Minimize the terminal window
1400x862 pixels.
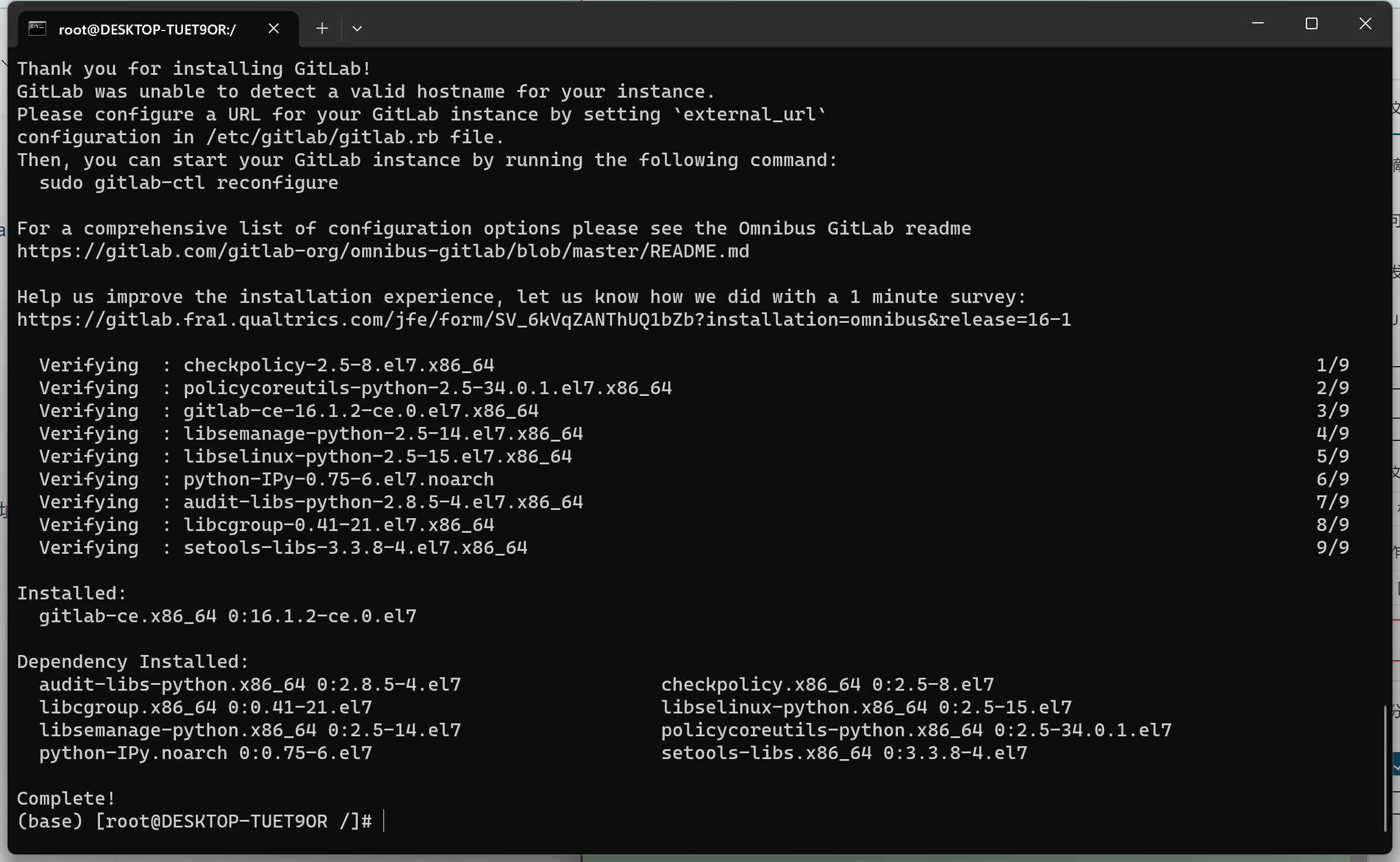click(x=1258, y=23)
